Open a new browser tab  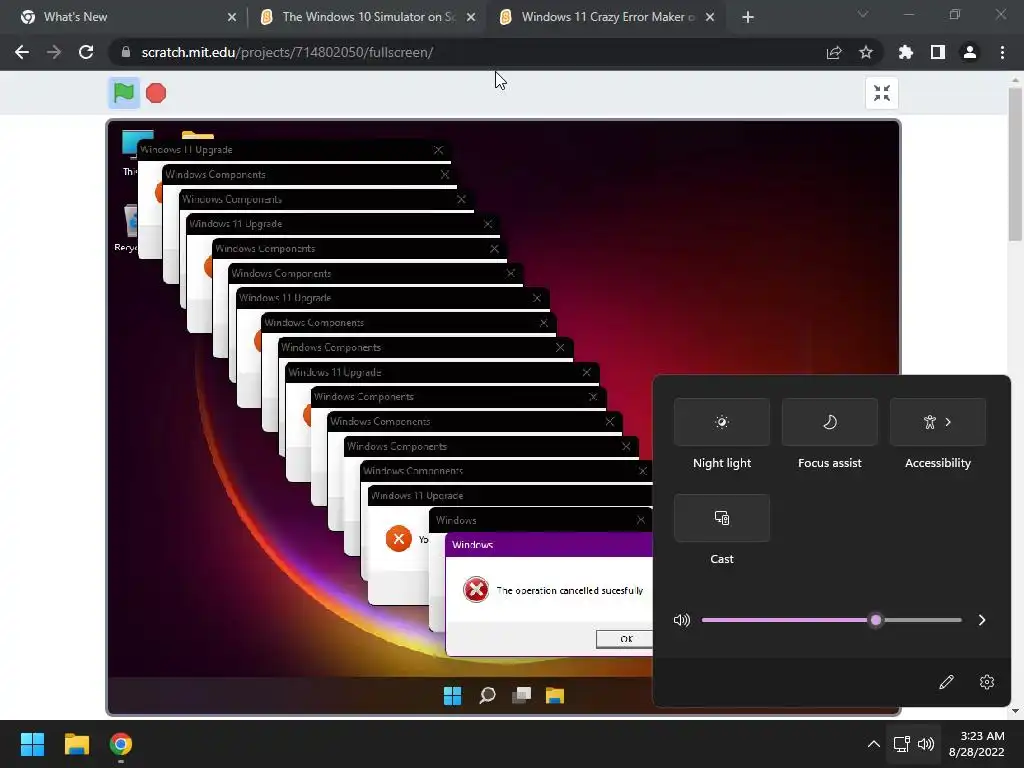click(748, 17)
